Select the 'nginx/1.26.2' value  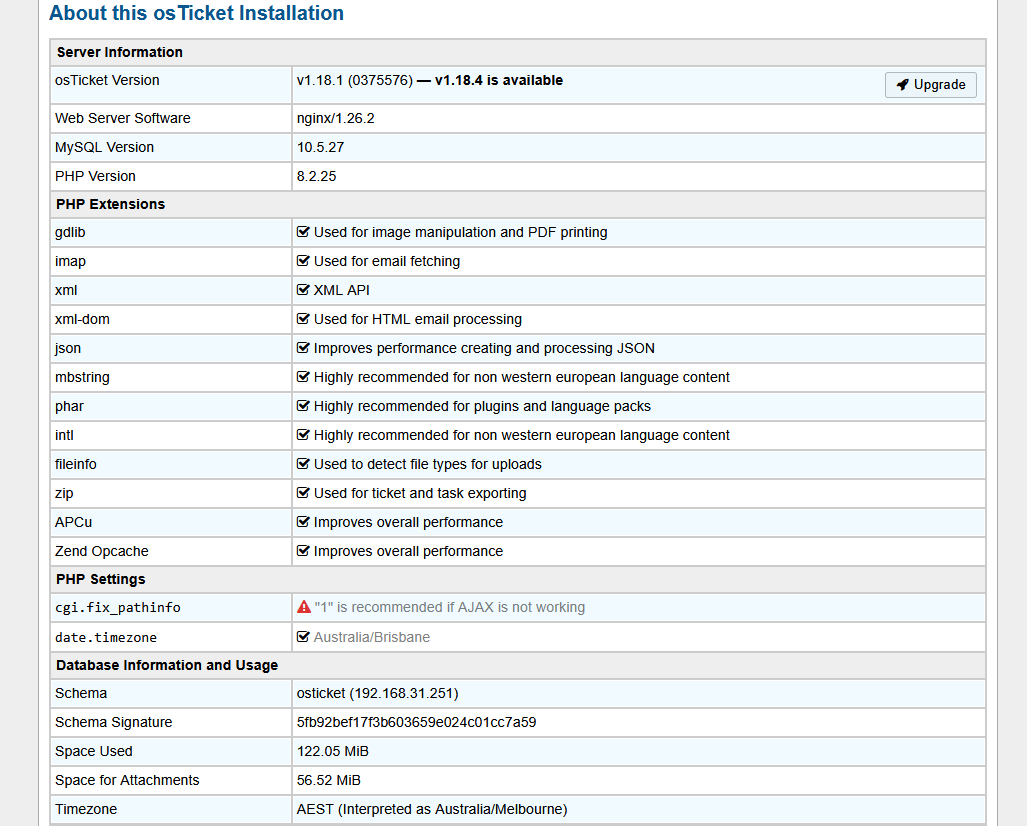pyautogui.click(x=335, y=119)
